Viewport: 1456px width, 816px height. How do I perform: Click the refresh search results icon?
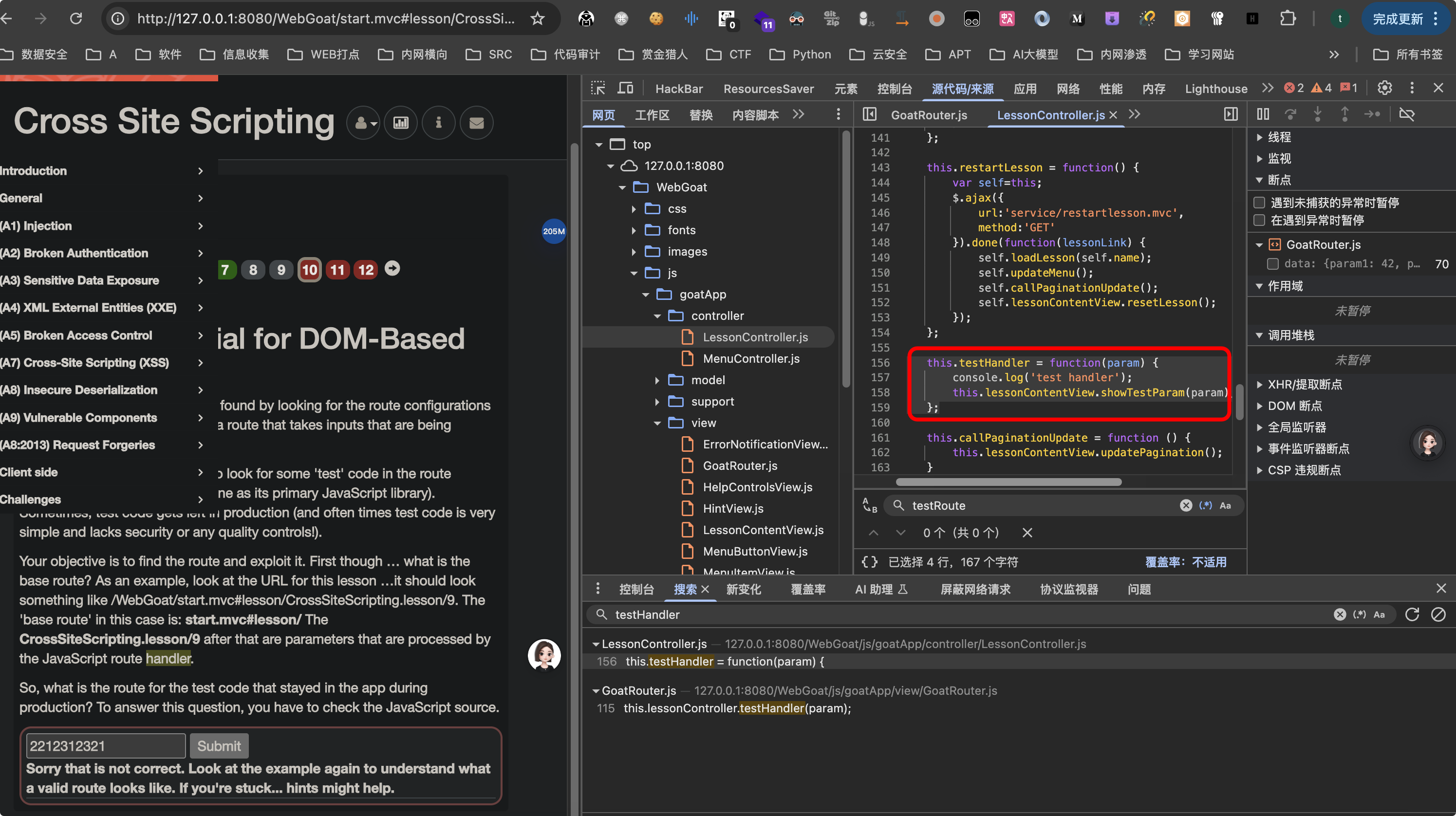point(1412,614)
